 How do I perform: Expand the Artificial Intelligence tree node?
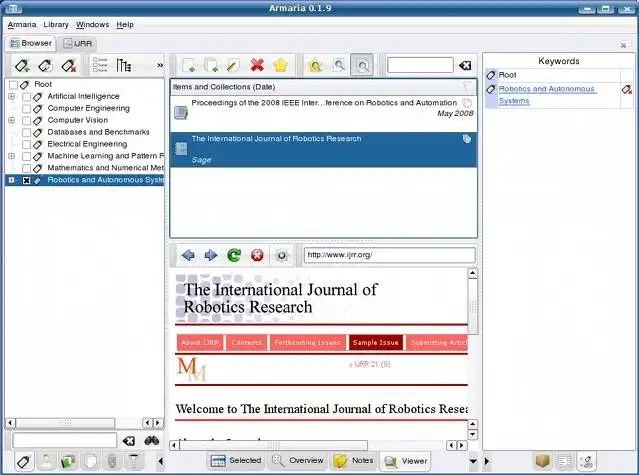(11, 97)
